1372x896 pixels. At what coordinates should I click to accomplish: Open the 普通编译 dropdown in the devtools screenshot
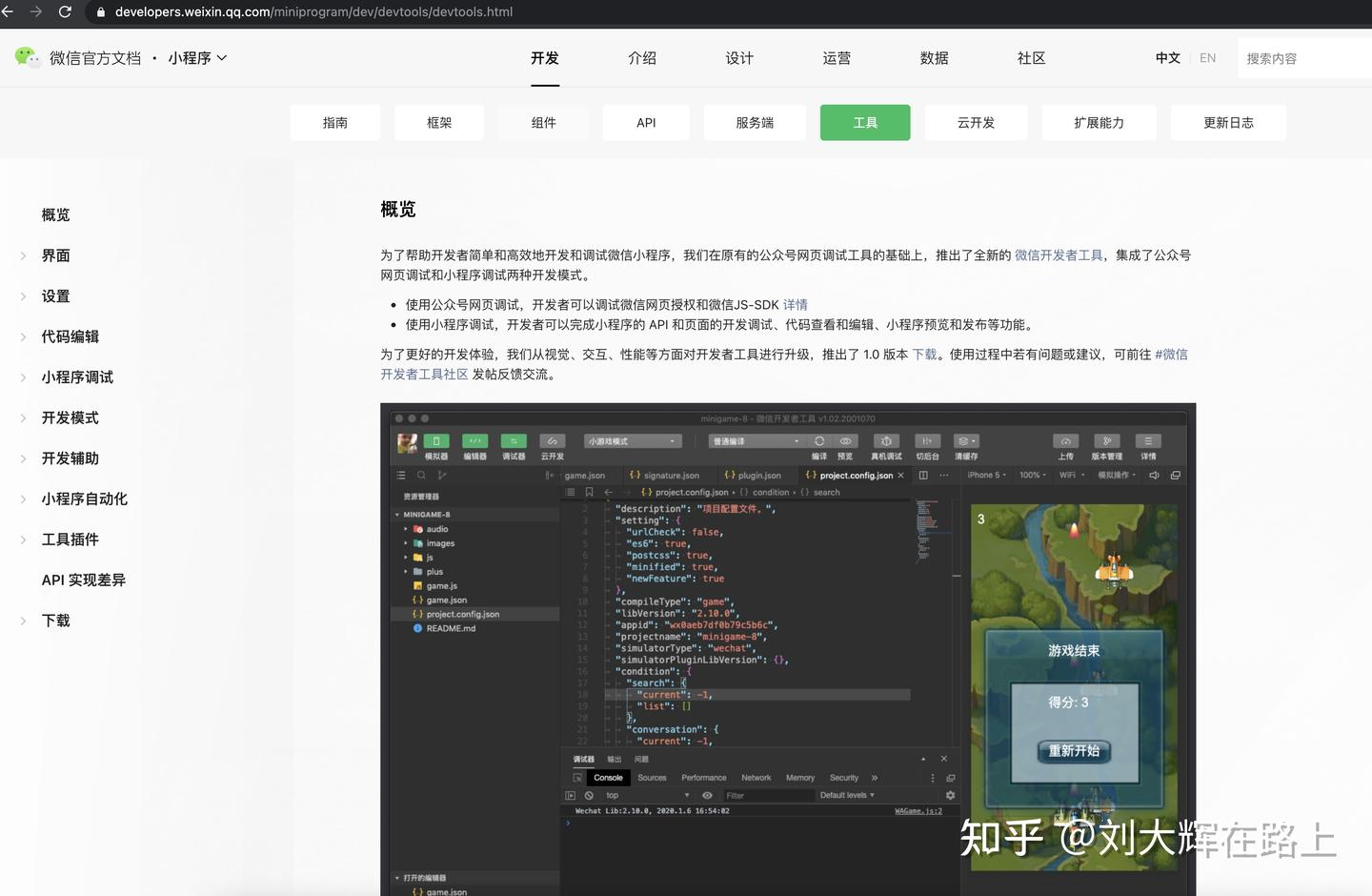(x=757, y=441)
